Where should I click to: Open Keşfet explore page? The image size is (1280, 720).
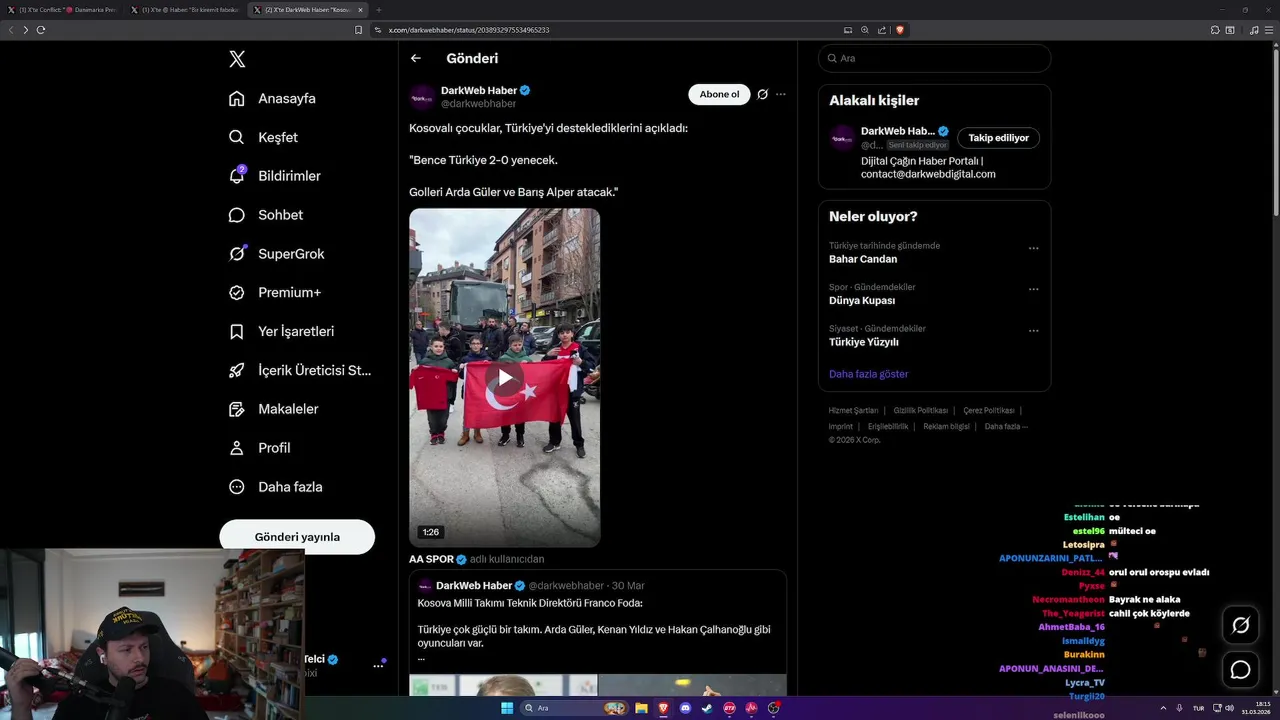pos(264,137)
